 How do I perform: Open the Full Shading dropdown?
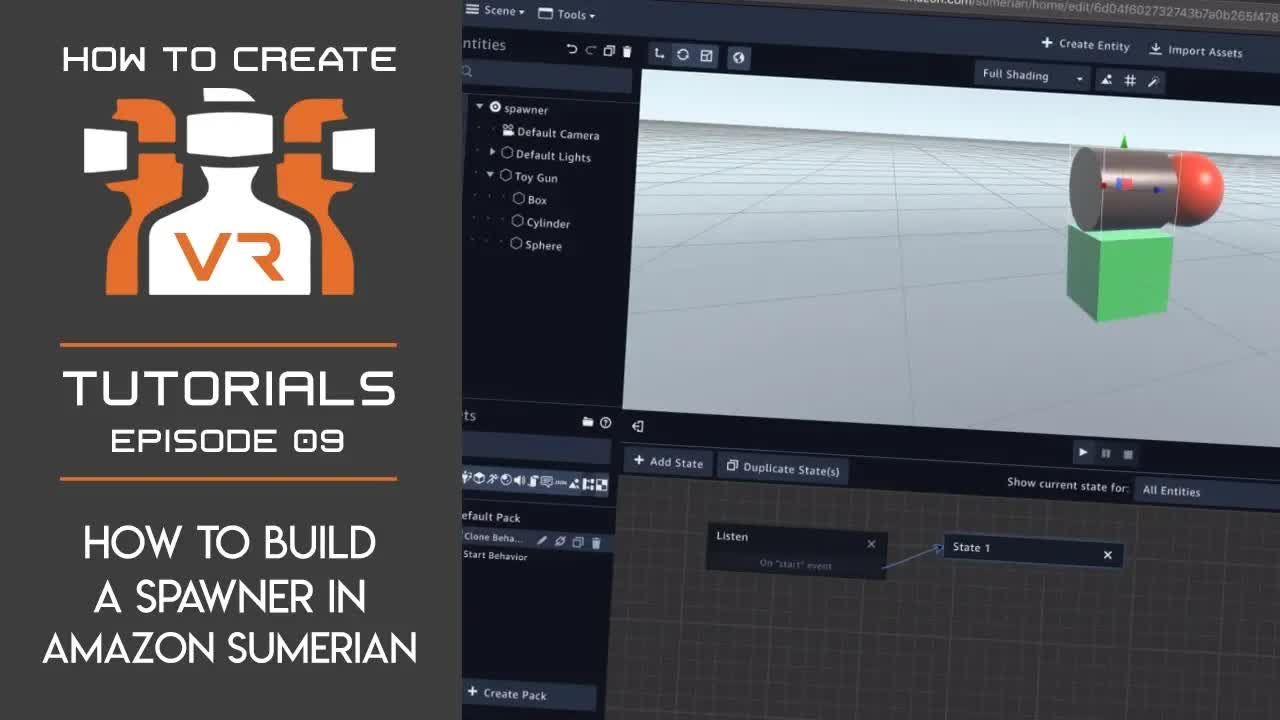pyautogui.click(x=1032, y=76)
